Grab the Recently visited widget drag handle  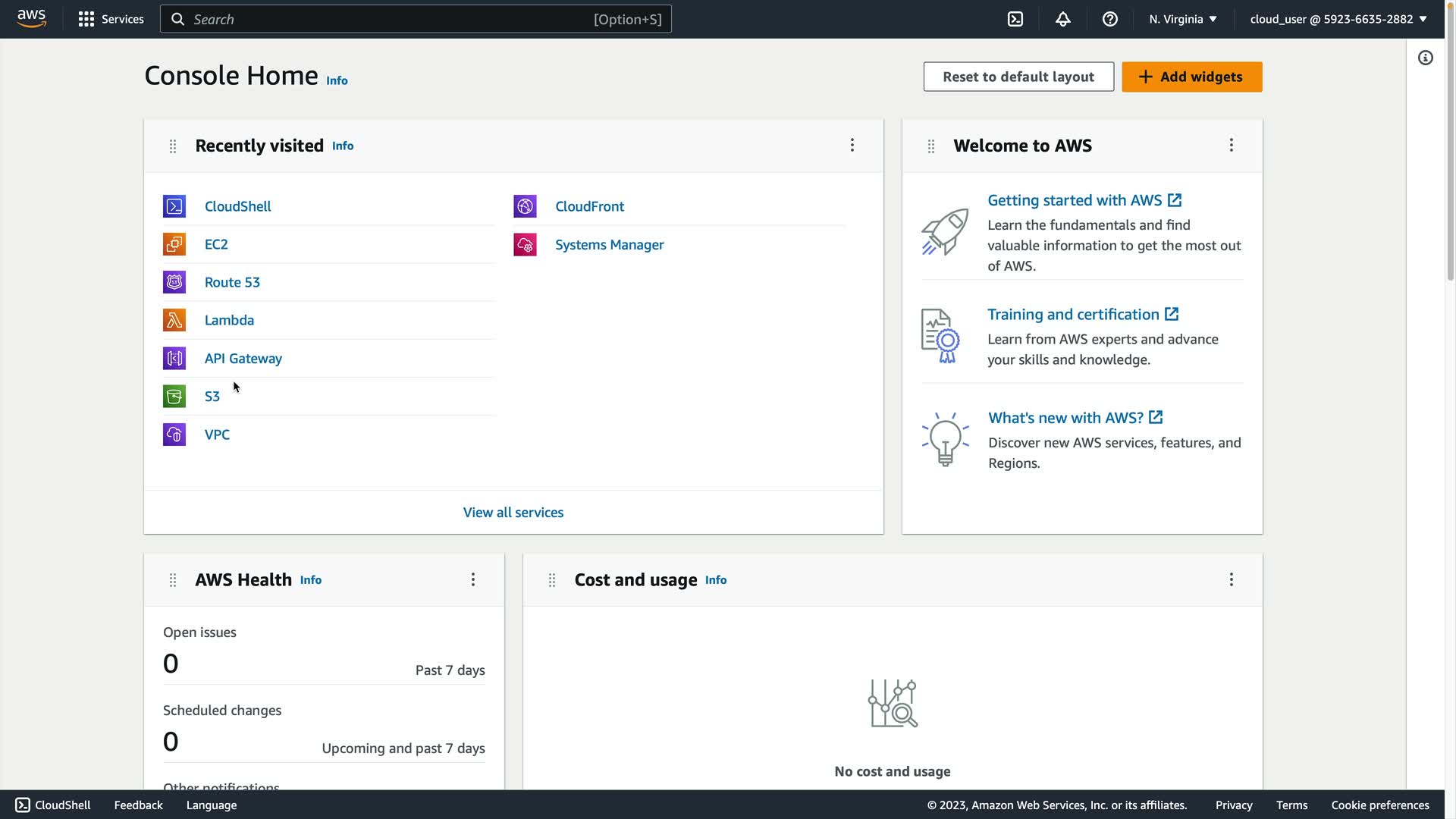click(x=173, y=146)
